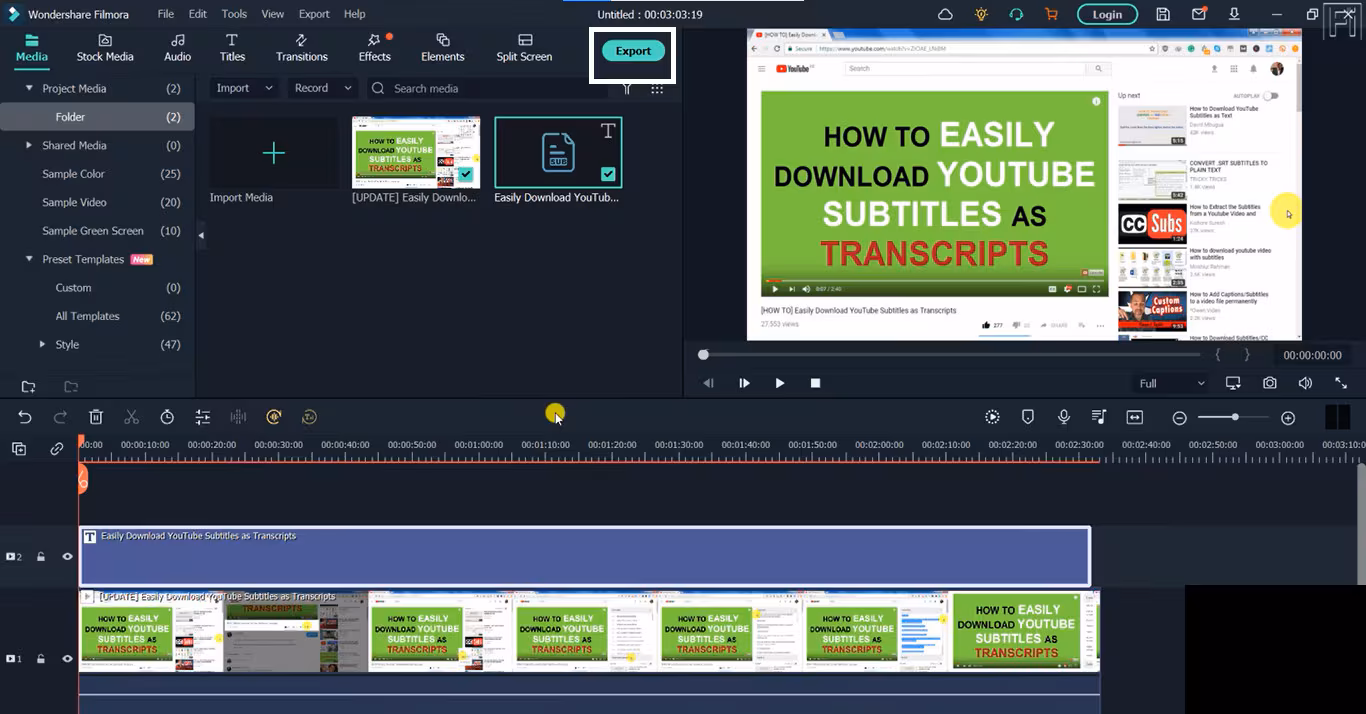Image resolution: width=1366 pixels, height=714 pixels.
Task: Save project with the floppy disk icon
Action: pos(1163,14)
